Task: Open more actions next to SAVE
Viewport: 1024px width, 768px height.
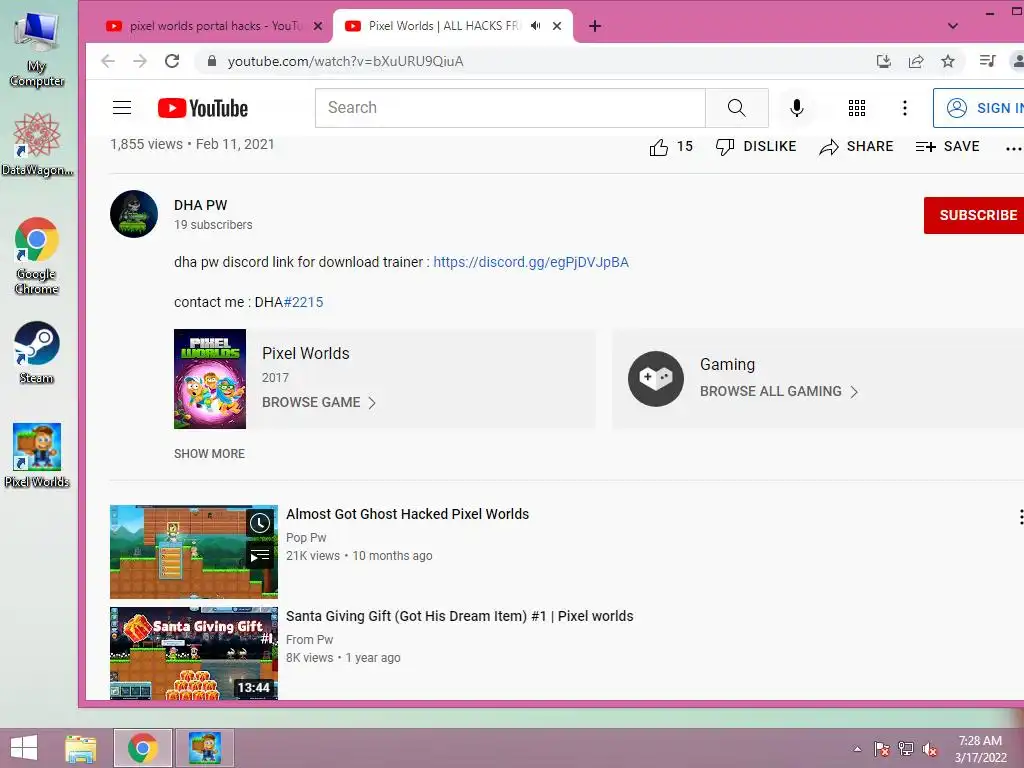Action: 1013,149
